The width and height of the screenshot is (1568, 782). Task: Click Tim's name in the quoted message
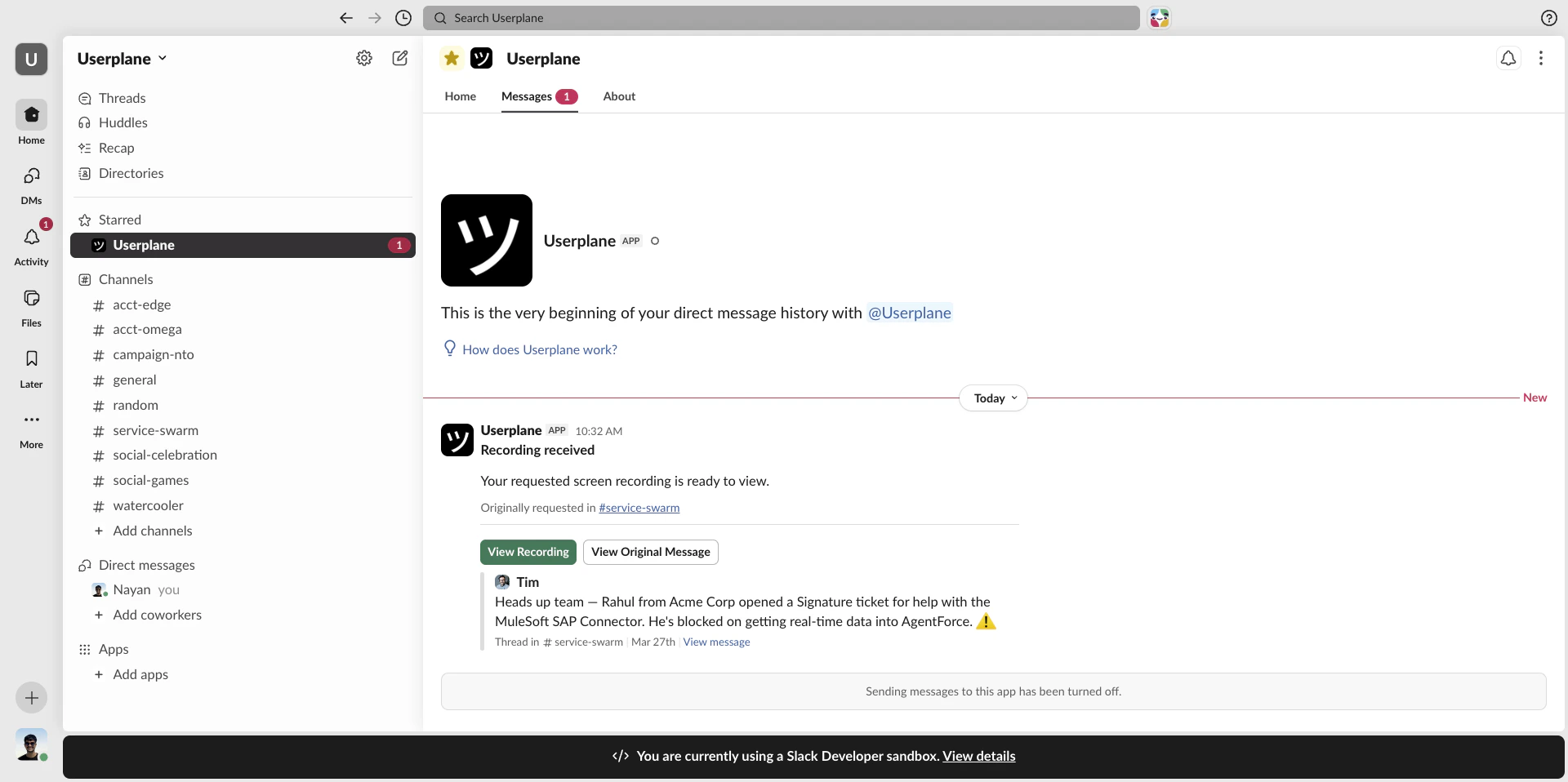coord(528,582)
